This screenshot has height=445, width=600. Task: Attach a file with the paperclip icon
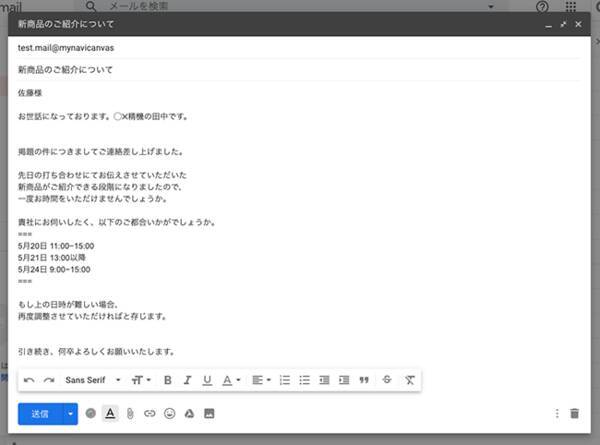[x=130, y=414]
